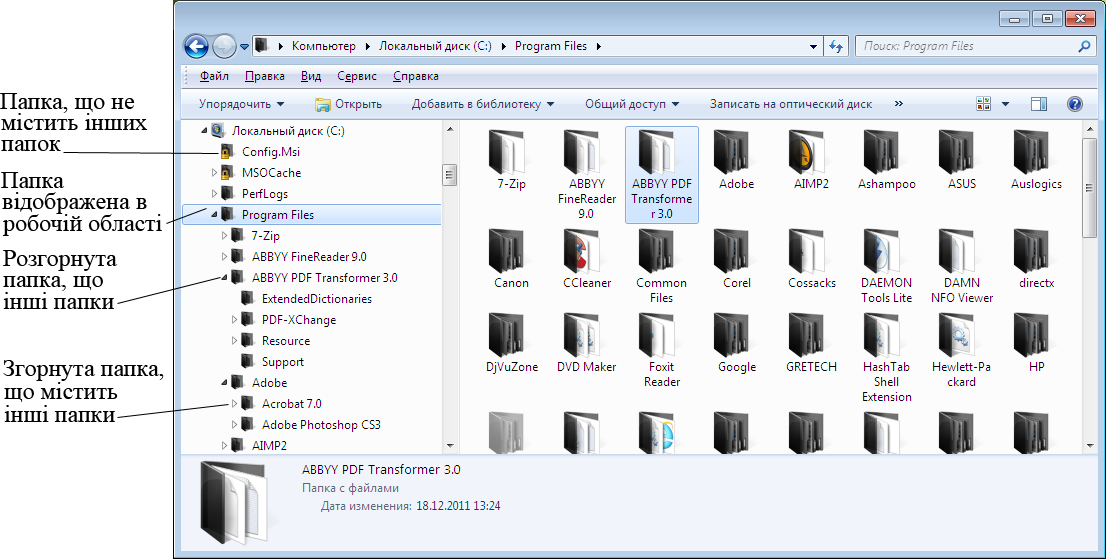Select ExtendedDictionaries in the folder tree
Screen dimensions: 1106x559
pos(317,299)
